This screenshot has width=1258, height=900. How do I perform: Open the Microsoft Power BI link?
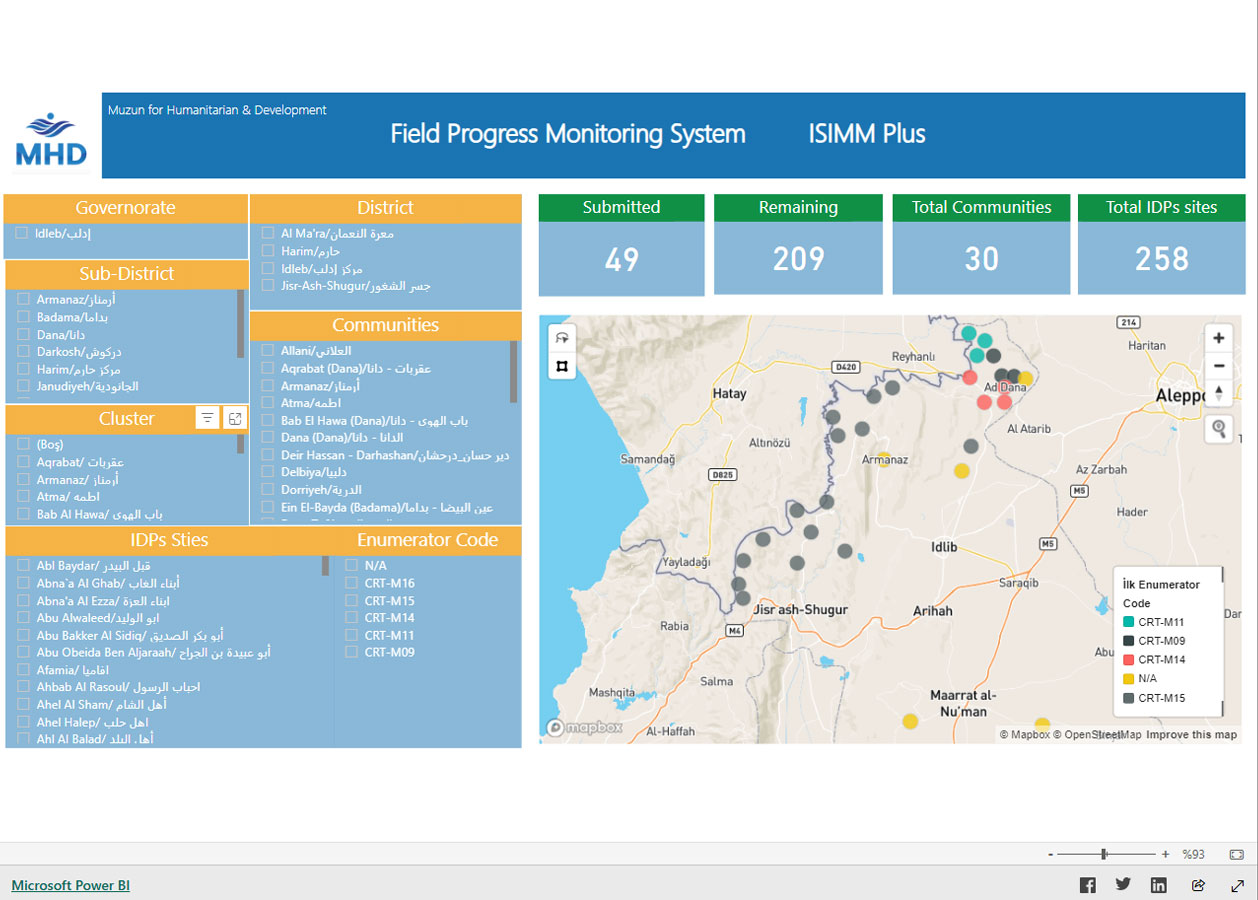[70, 885]
